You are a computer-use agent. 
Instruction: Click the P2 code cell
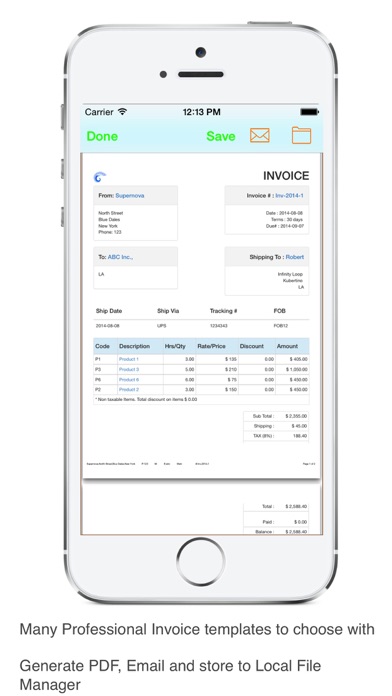(x=98, y=389)
